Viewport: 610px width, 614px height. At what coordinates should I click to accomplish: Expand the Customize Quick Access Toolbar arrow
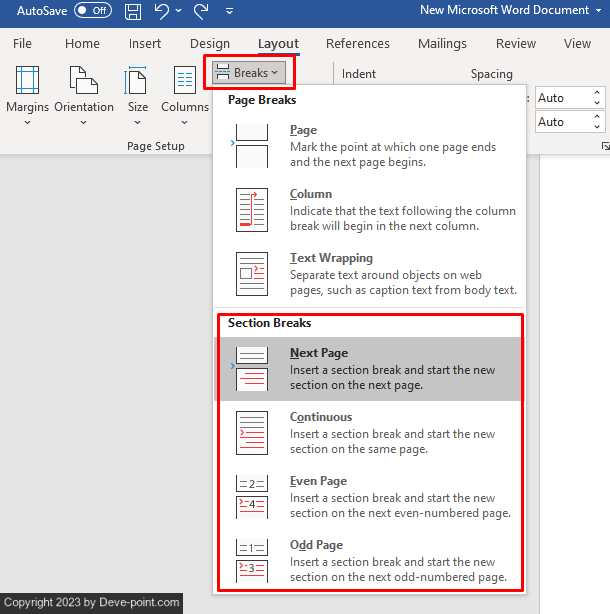pyautogui.click(x=229, y=12)
